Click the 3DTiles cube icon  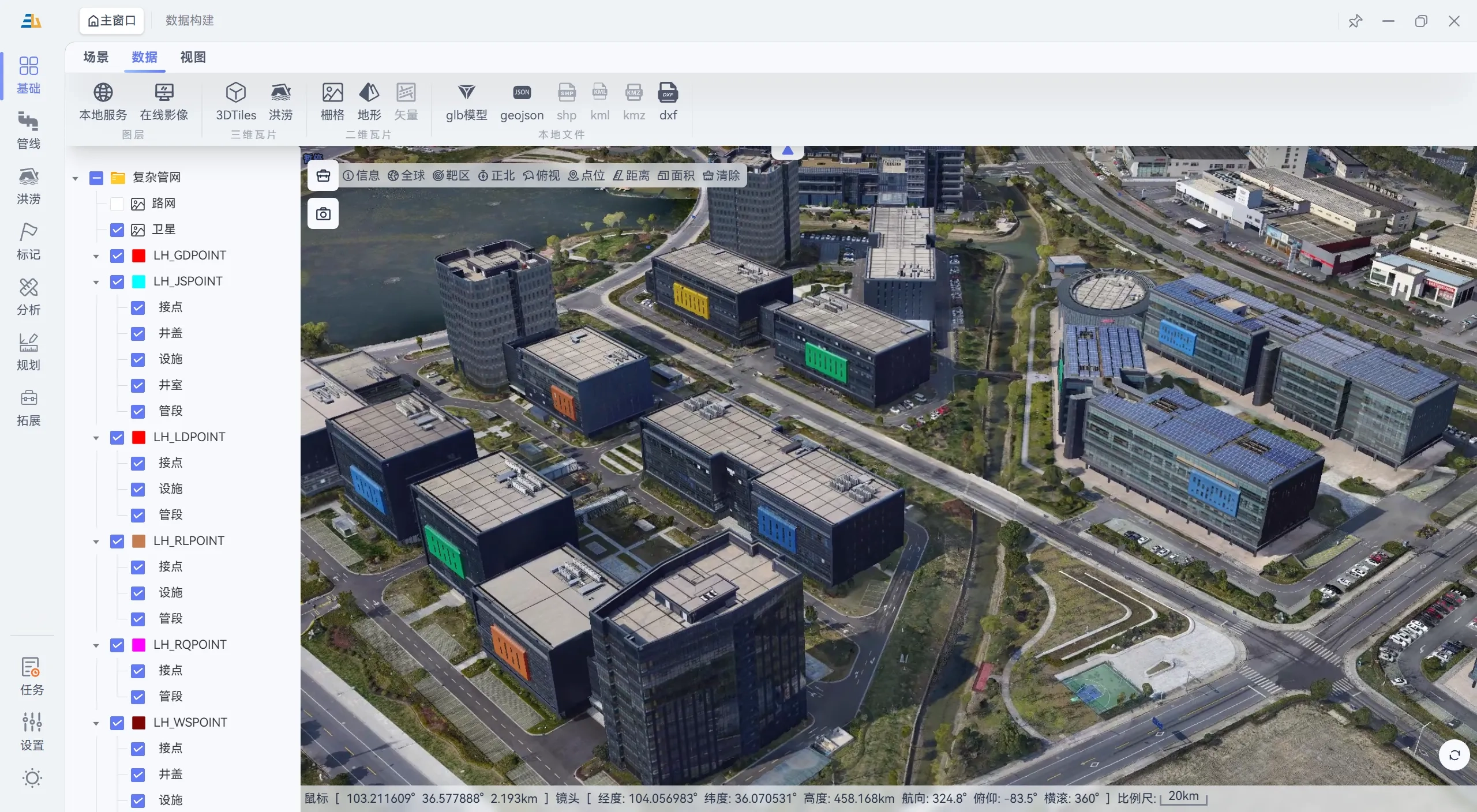(235, 92)
